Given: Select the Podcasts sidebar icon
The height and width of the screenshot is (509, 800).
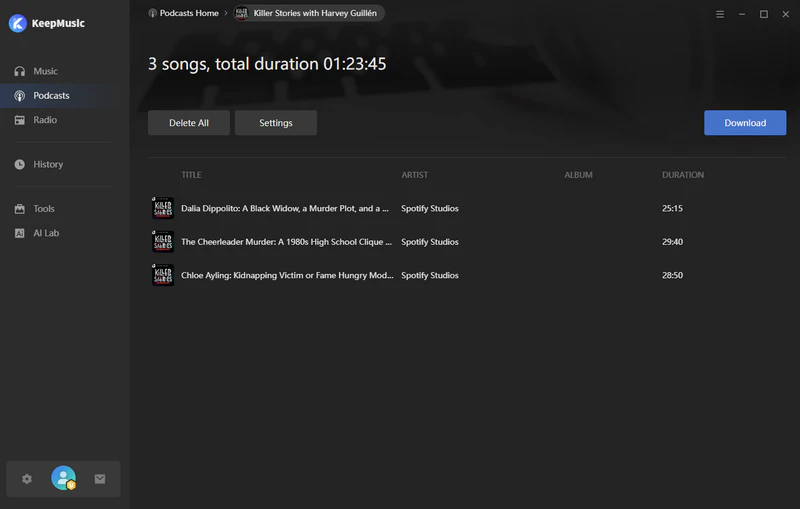Looking at the screenshot, I should point(19,95).
